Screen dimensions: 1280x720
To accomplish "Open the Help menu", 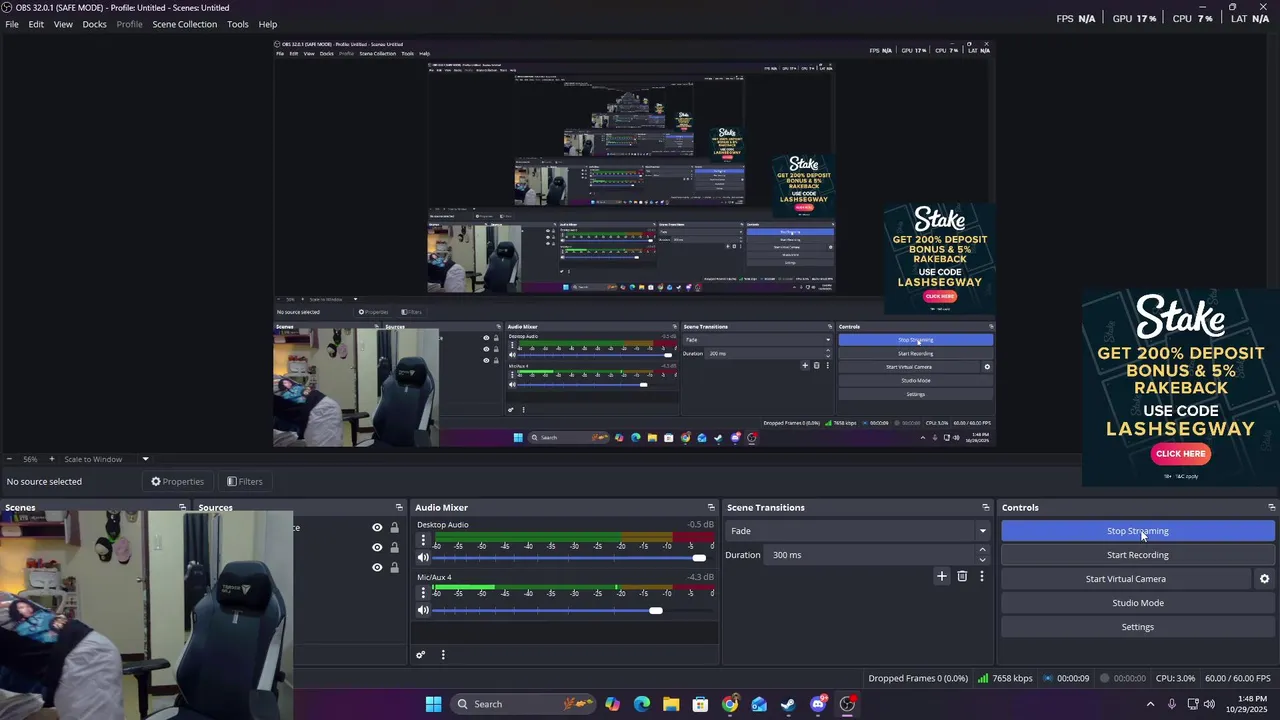I will click(268, 24).
